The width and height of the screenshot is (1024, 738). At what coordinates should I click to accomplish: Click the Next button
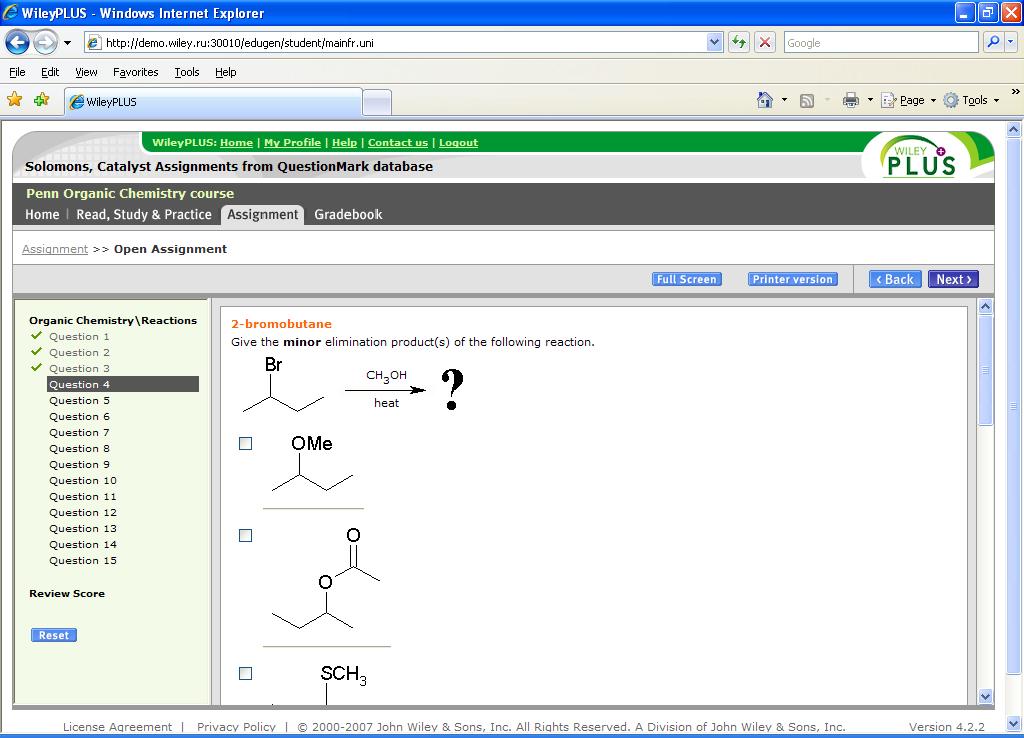click(x=953, y=279)
